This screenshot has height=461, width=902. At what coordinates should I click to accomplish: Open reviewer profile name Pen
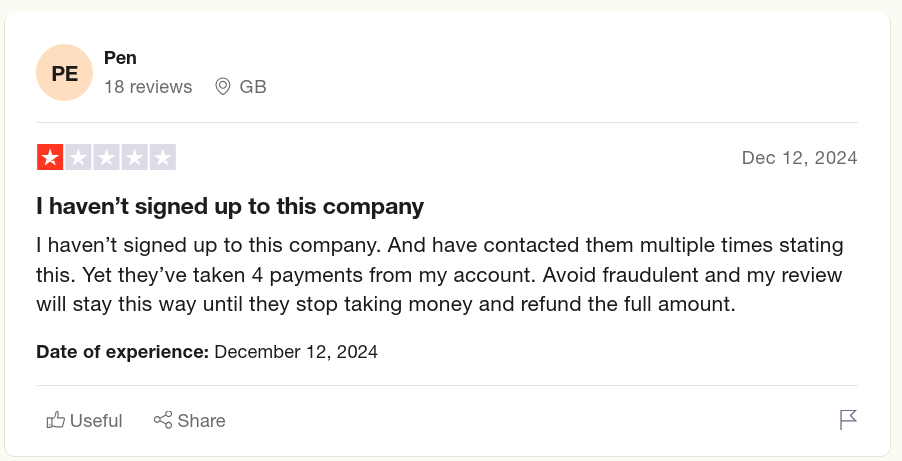click(x=120, y=58)
